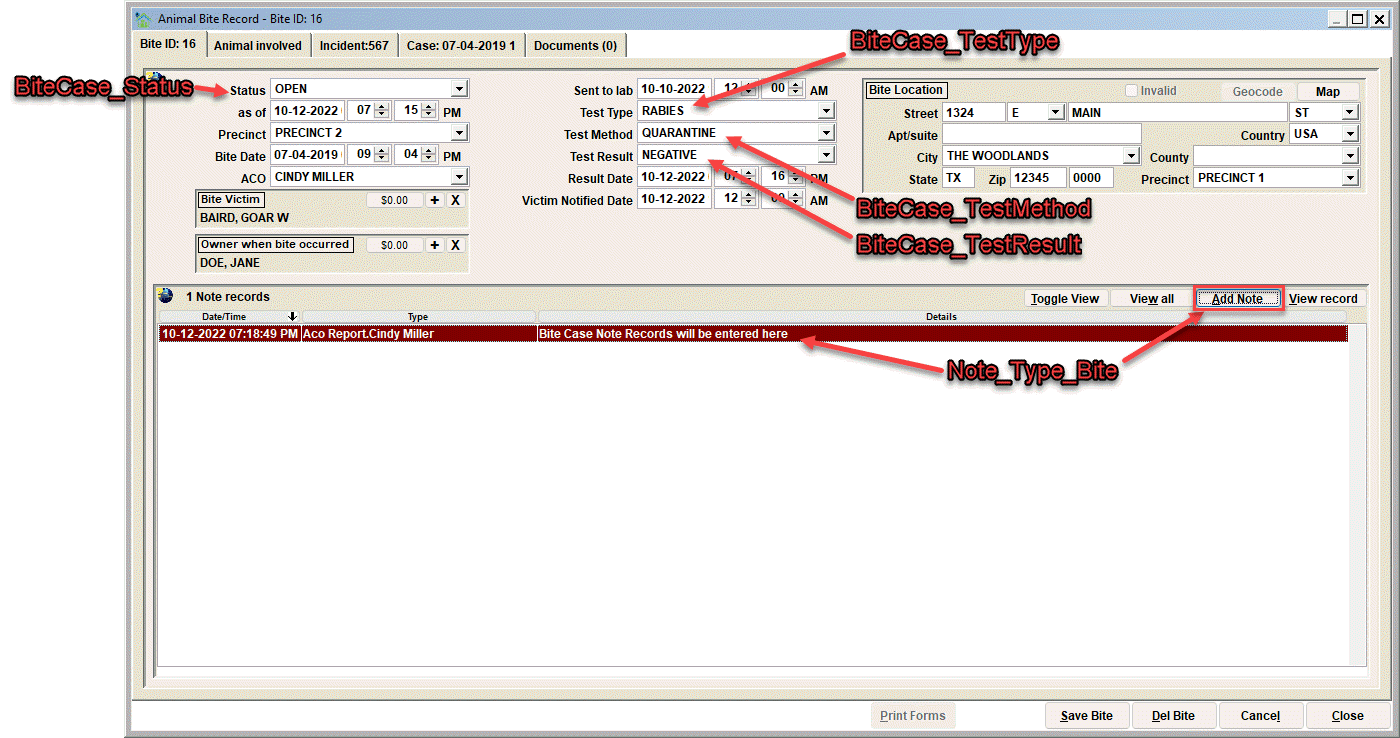Click the Save Bite button

coord(1087,716)
